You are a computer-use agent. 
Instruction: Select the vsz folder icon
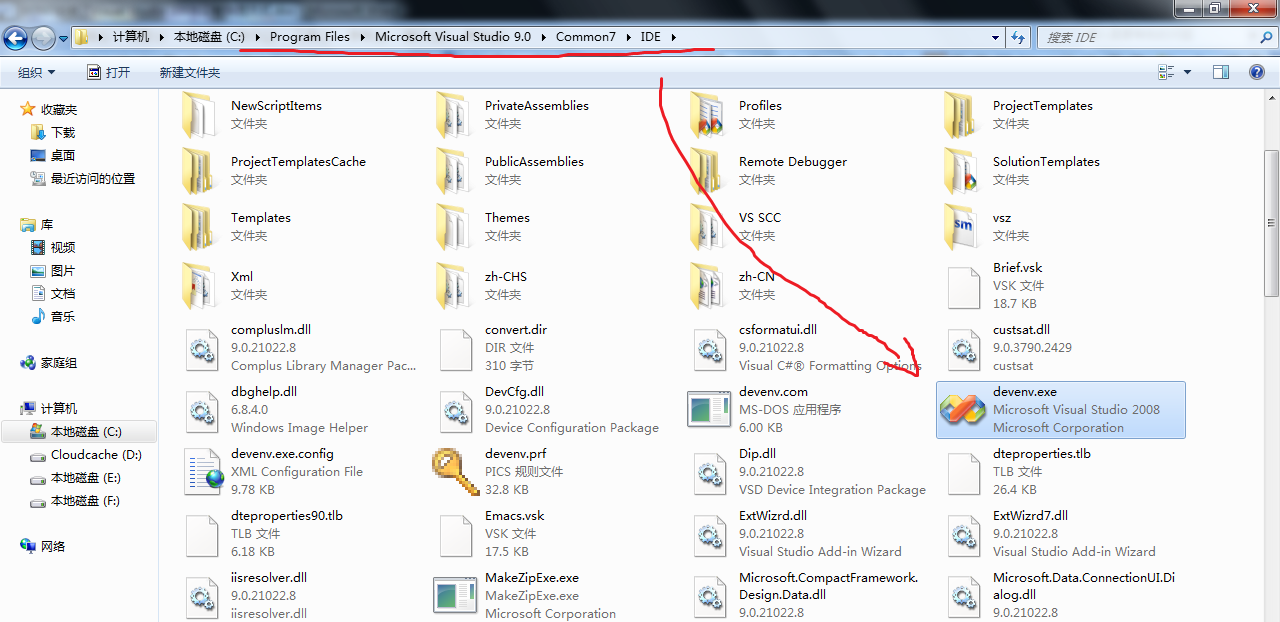coord(963,226)
